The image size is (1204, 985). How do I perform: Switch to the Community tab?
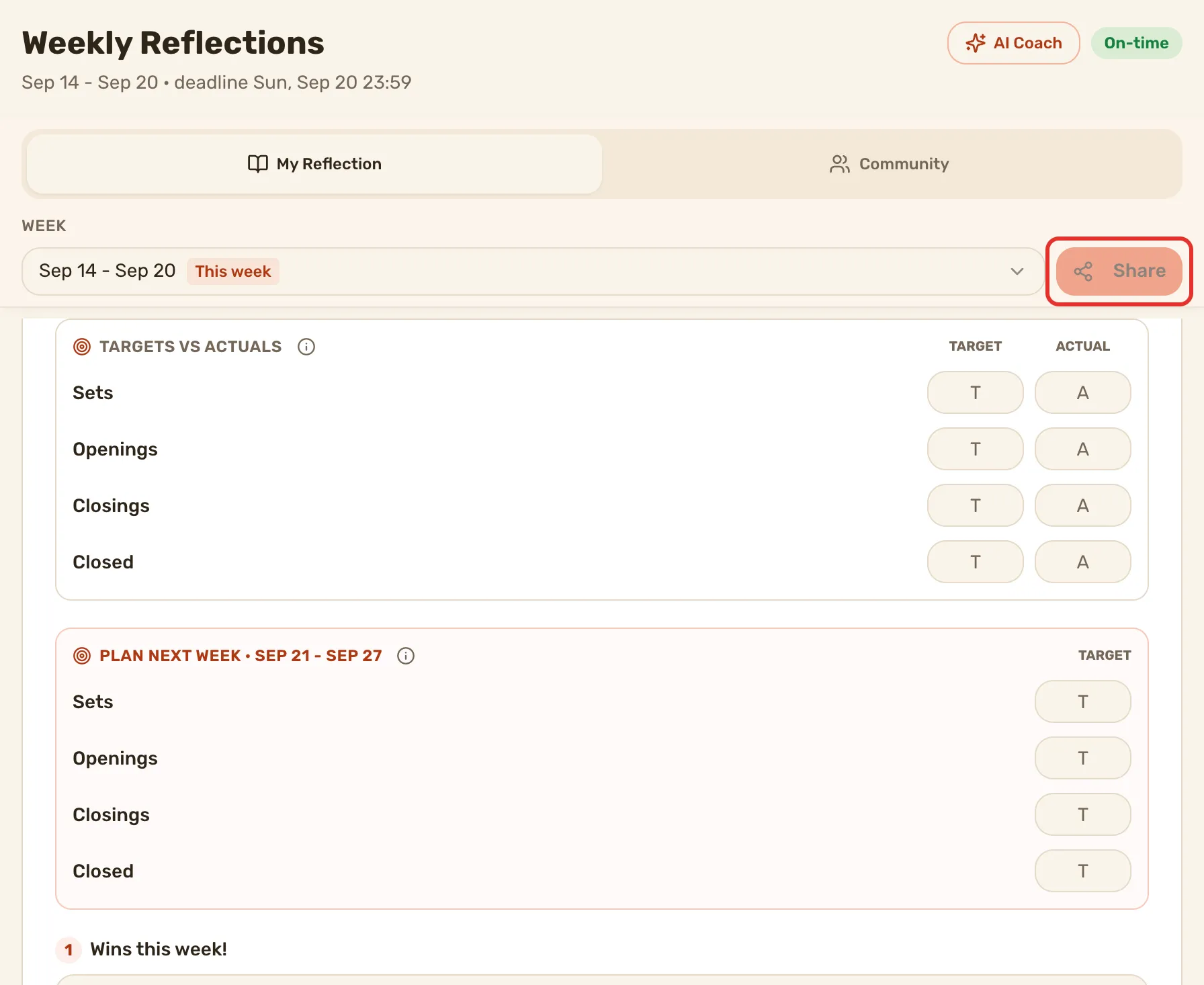coord(890,164)
